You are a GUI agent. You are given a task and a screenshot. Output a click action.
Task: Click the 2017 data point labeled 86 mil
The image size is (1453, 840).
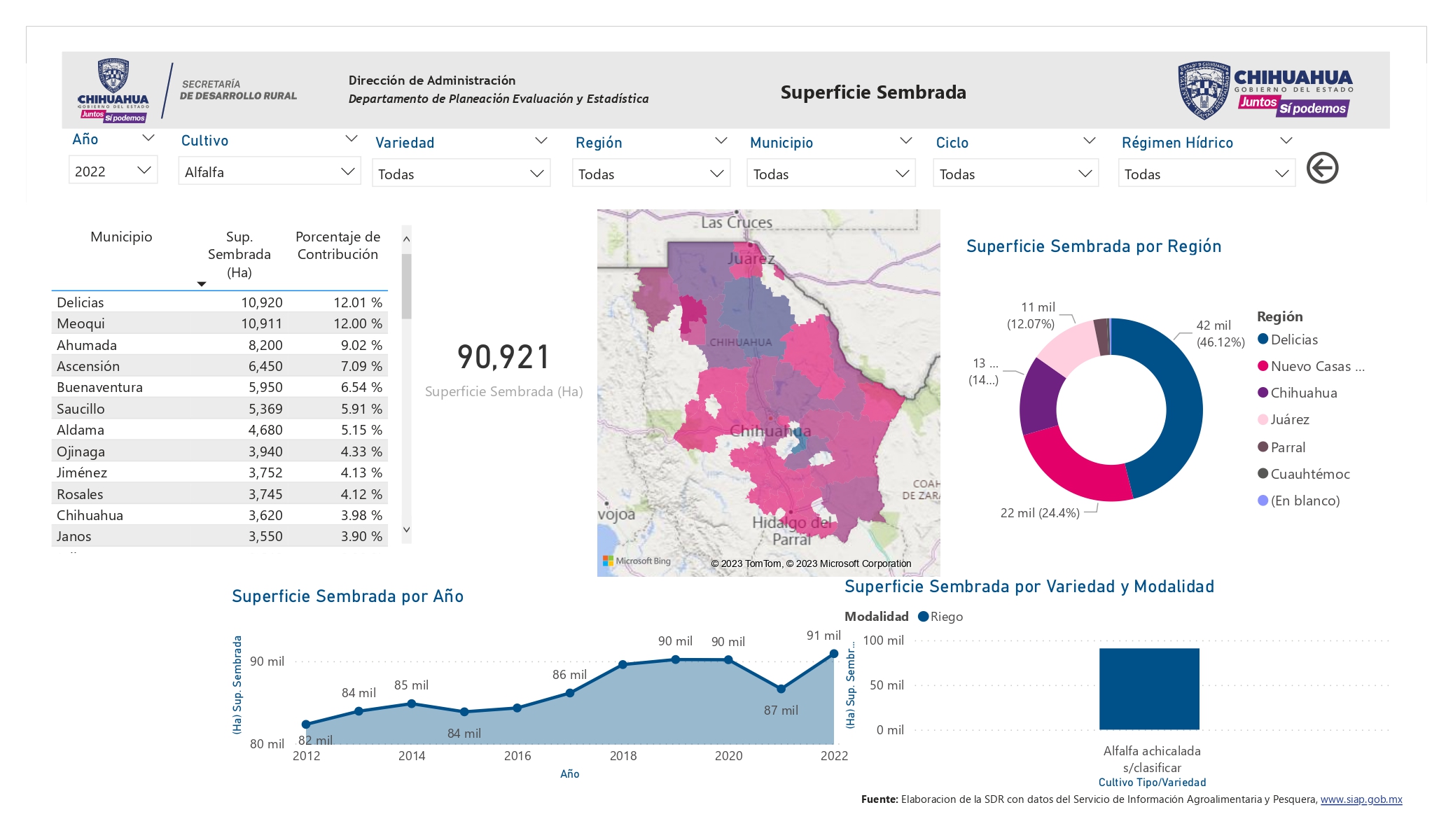point(570,693)
